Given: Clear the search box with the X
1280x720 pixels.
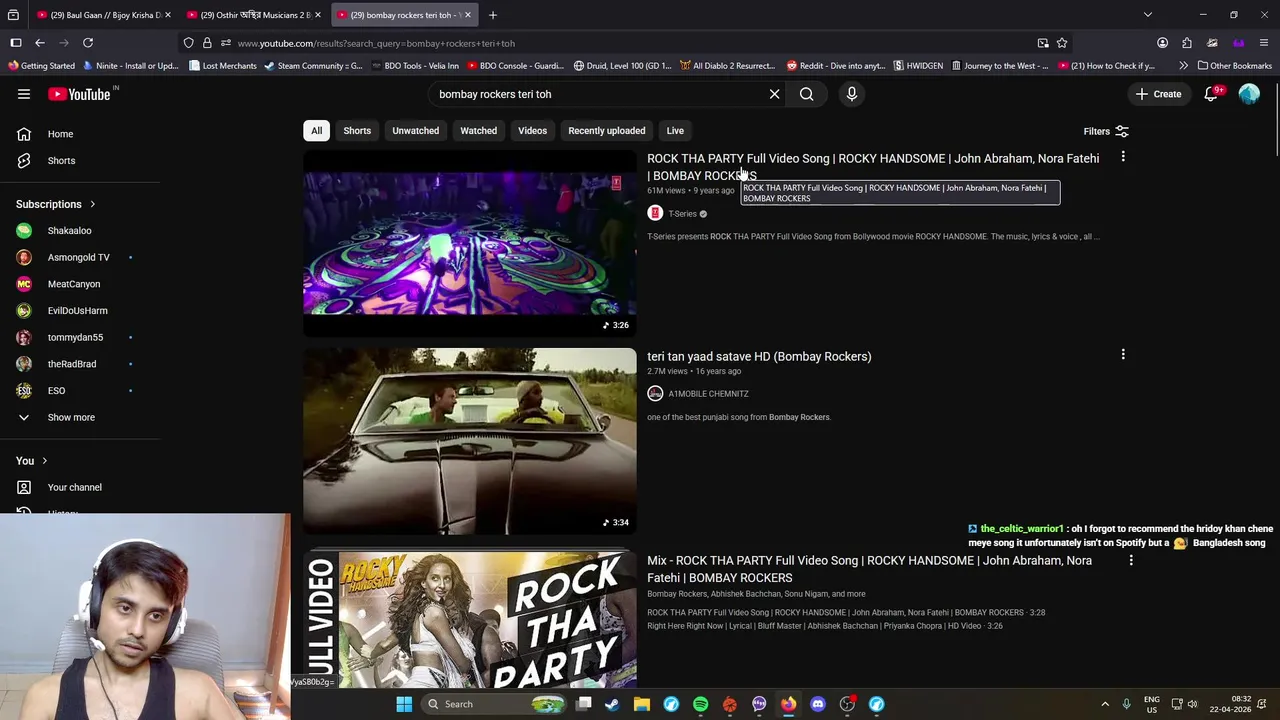Looking at the screenshot, I should coord(774,94).
